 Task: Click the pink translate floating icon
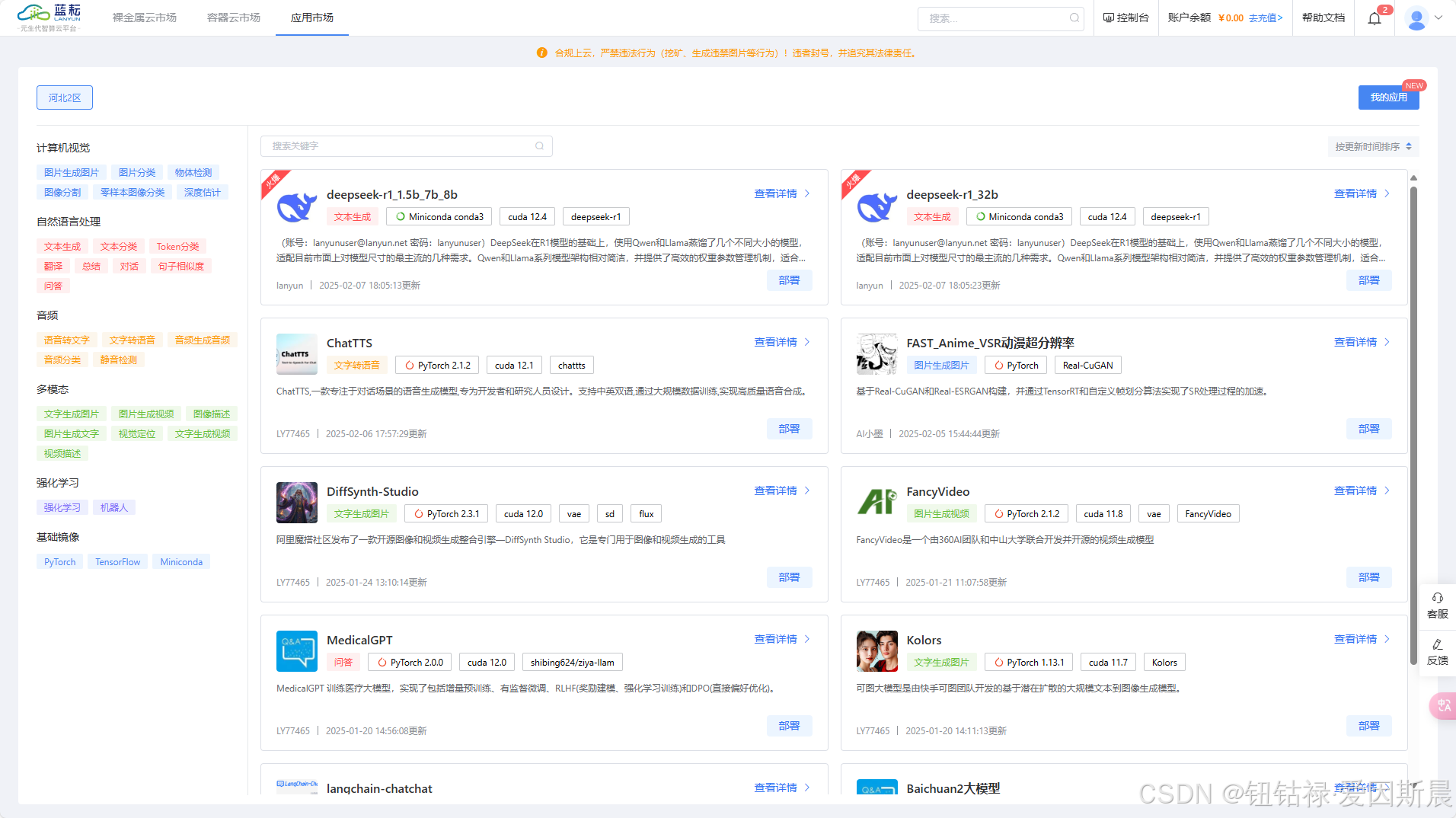pos(1442,706)
